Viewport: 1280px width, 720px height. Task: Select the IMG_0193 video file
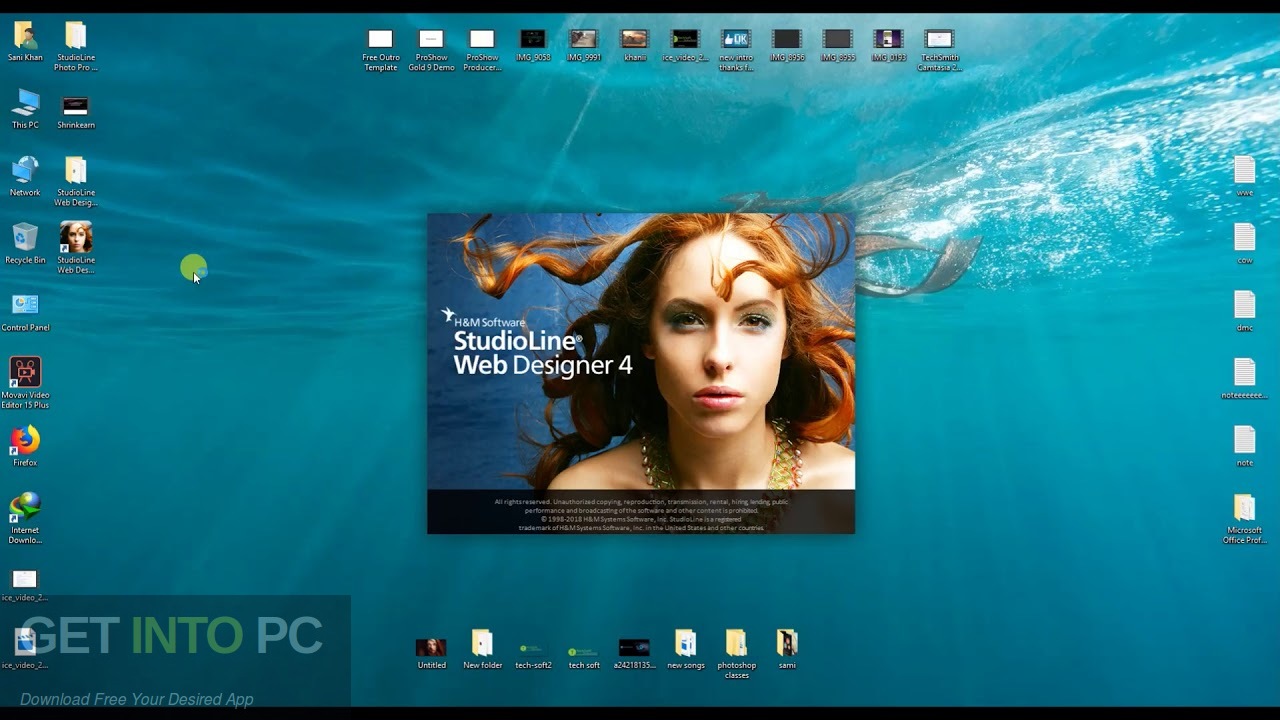(888, 40)
